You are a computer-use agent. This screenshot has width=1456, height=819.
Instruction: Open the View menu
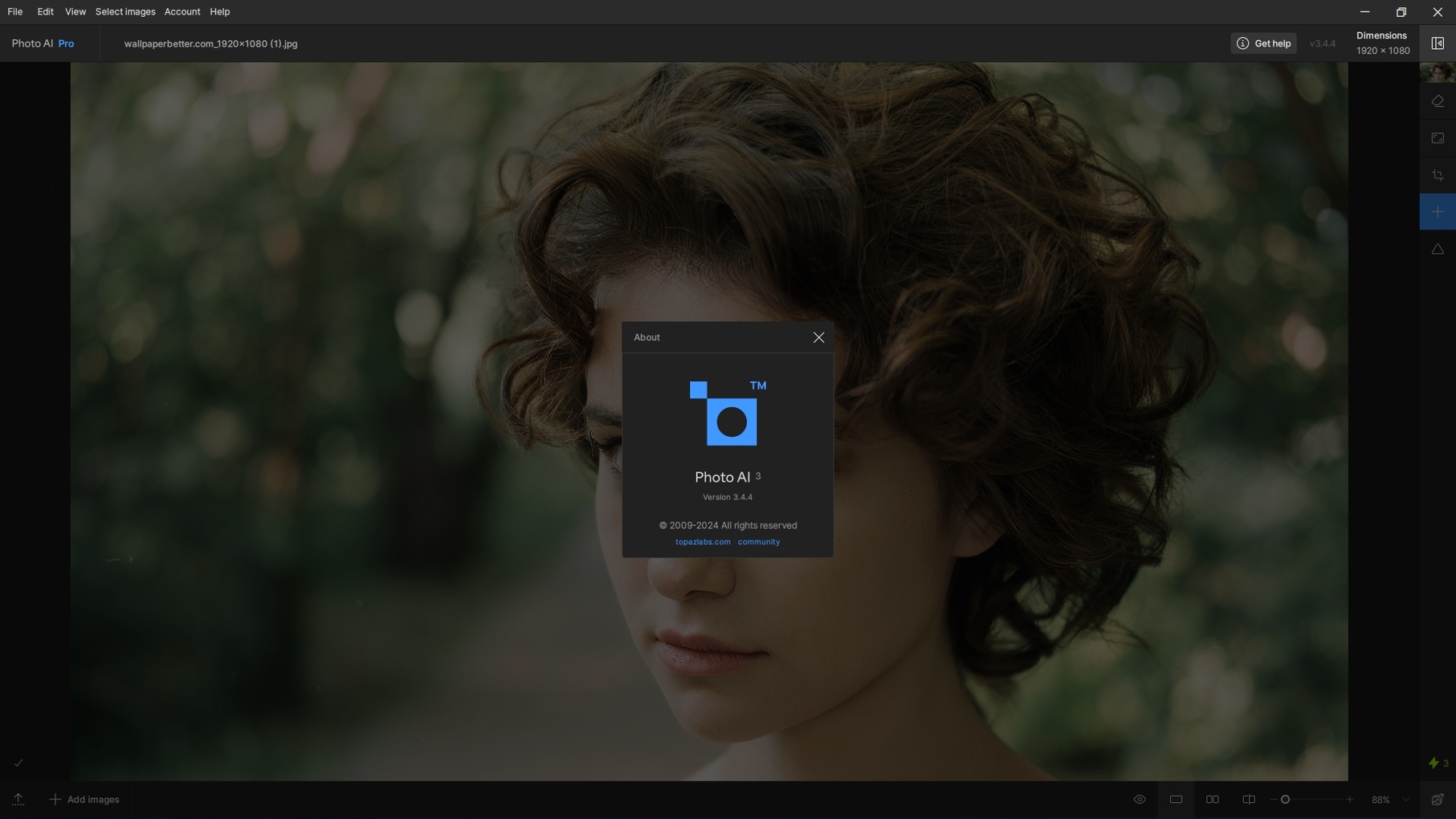point(75,12)
